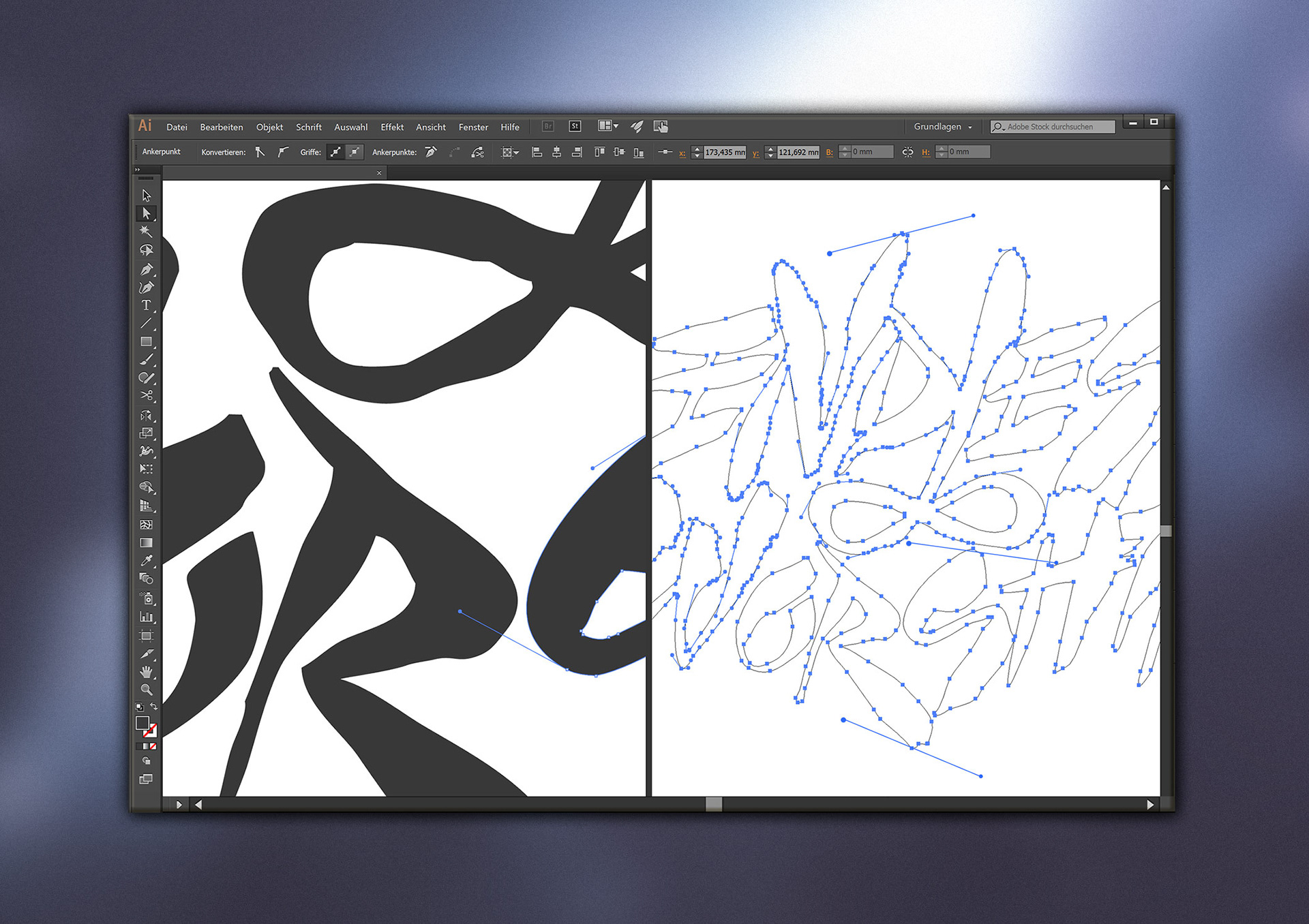Screen dimensions: 1309x924
Task: Select the Type tool
Action: (146, 305)
